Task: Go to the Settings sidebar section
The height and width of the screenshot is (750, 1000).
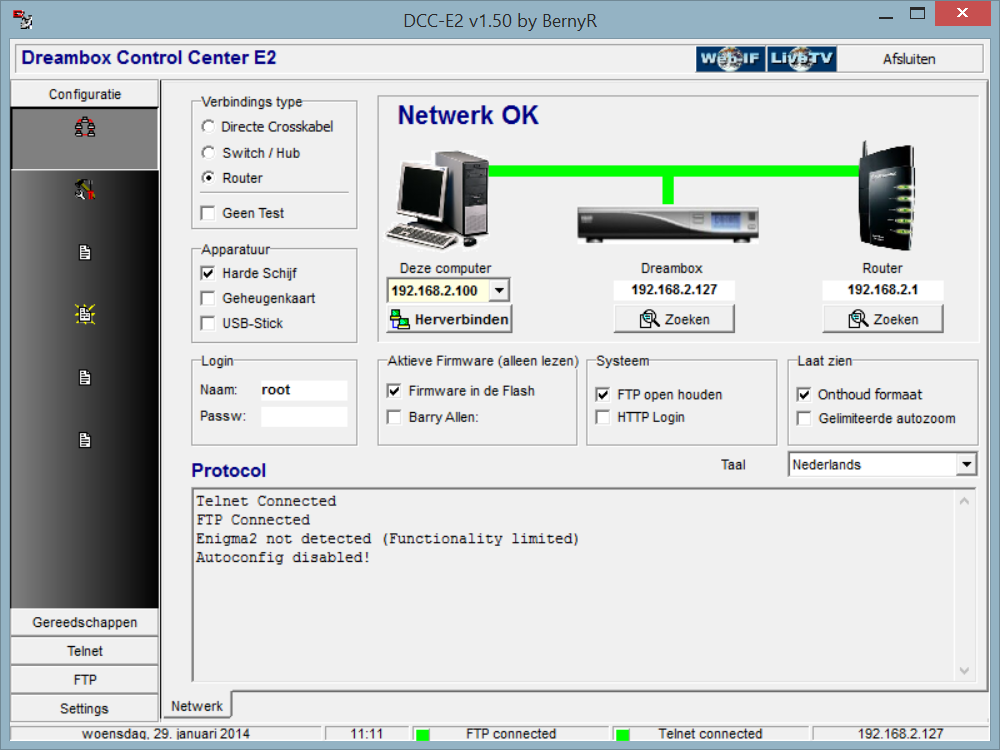Action: pyautogui.click(x=85, y=708)
